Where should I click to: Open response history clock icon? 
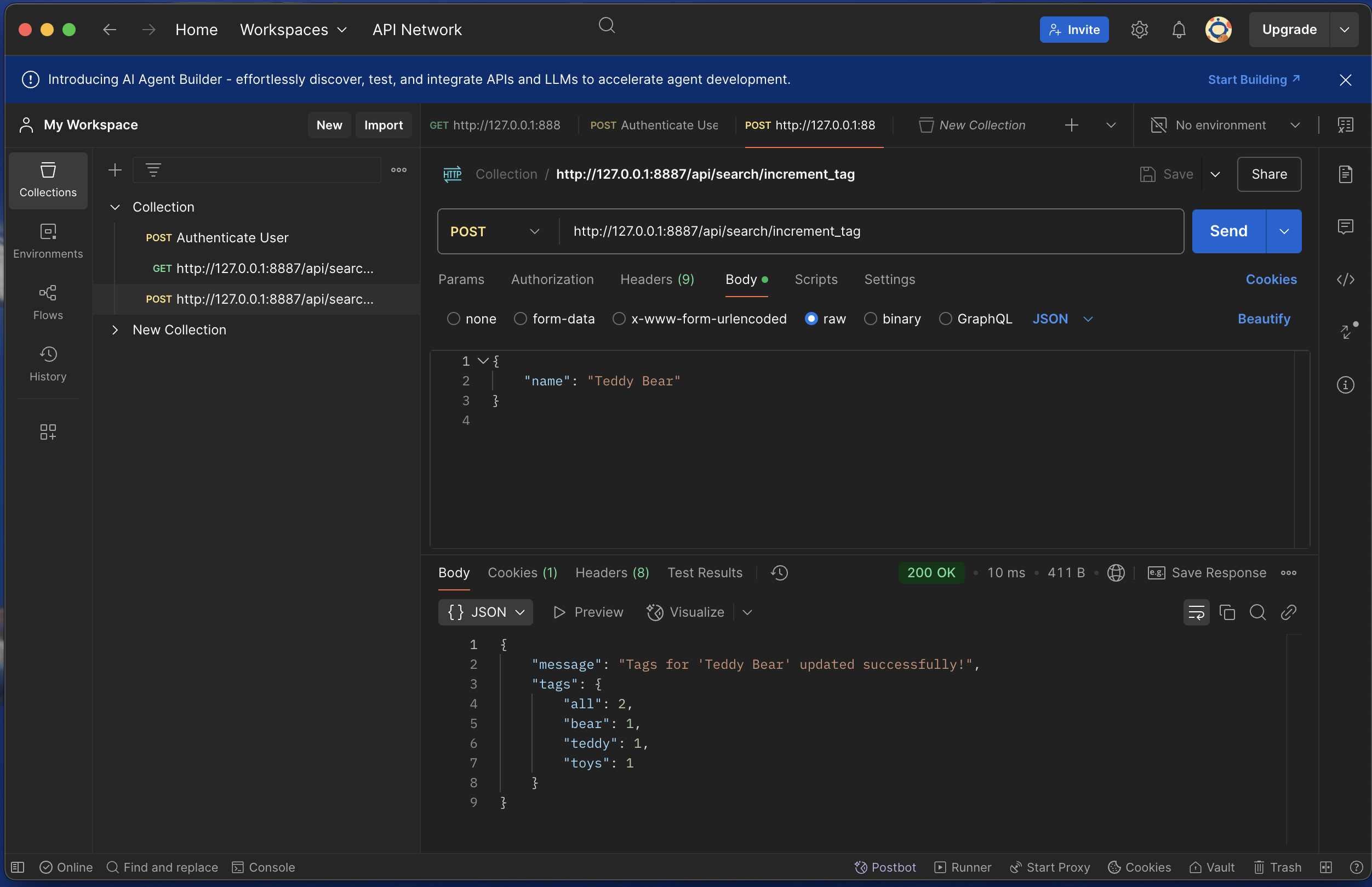[x=779, y=572]
